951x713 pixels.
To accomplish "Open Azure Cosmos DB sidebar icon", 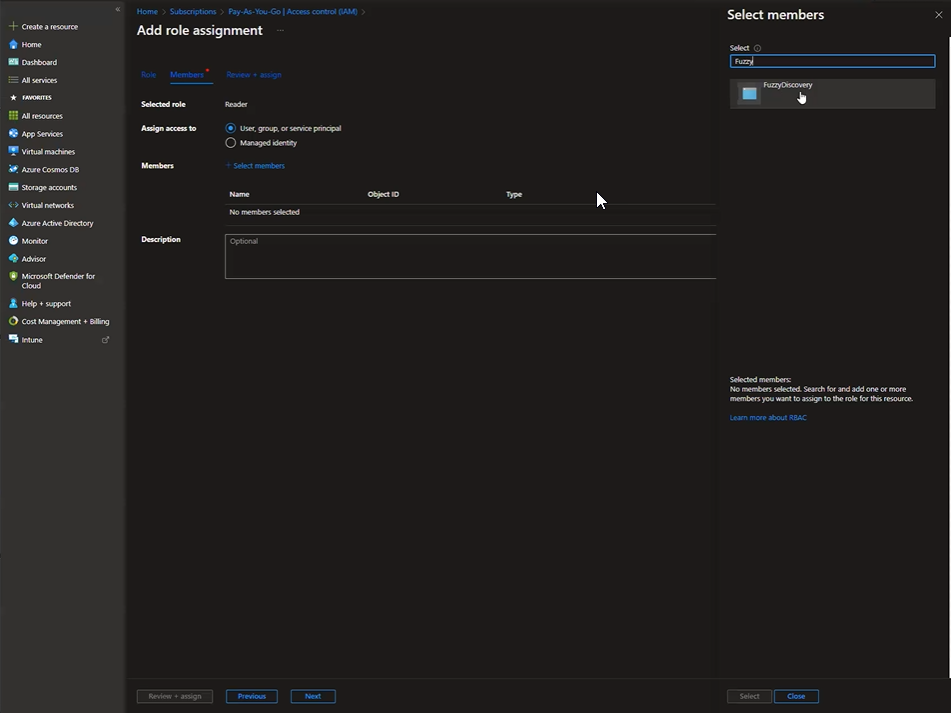I will (x=13, y=170).
